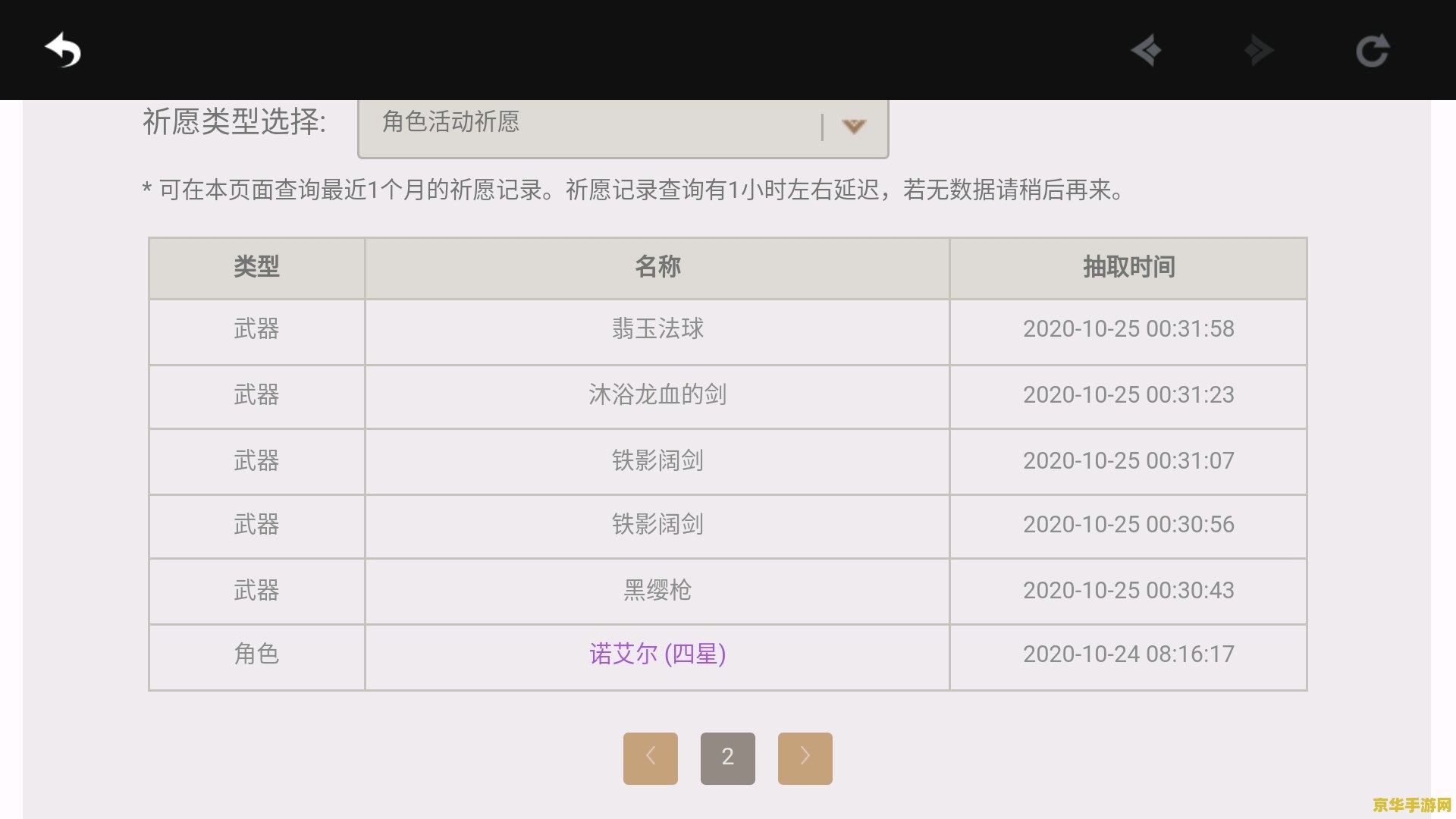Viewport: 1456px width, 819px height.
Task: Select the previous page arrow below the table
Action: [x=651, y=757]
